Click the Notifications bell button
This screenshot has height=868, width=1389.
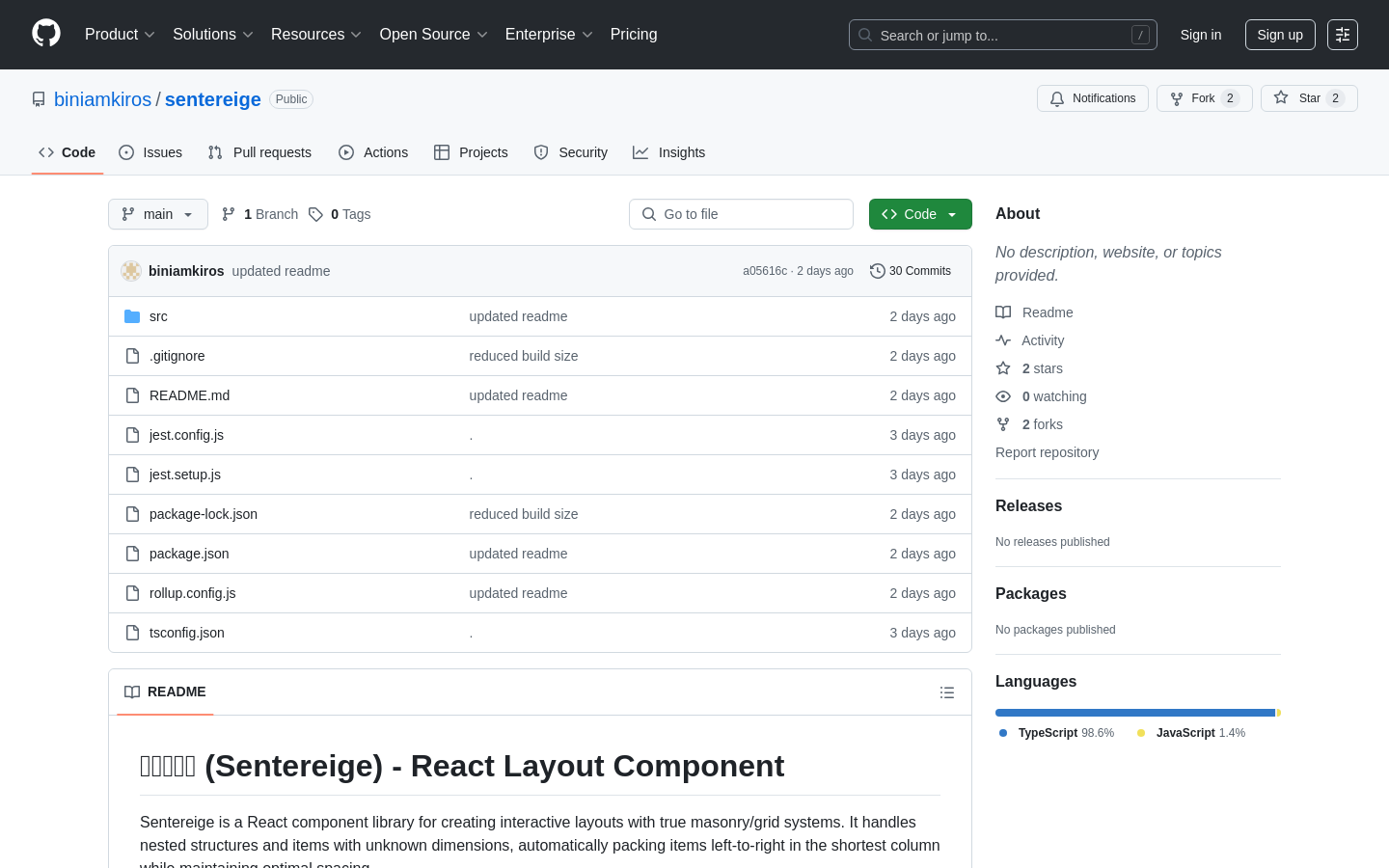(1093, 98)
